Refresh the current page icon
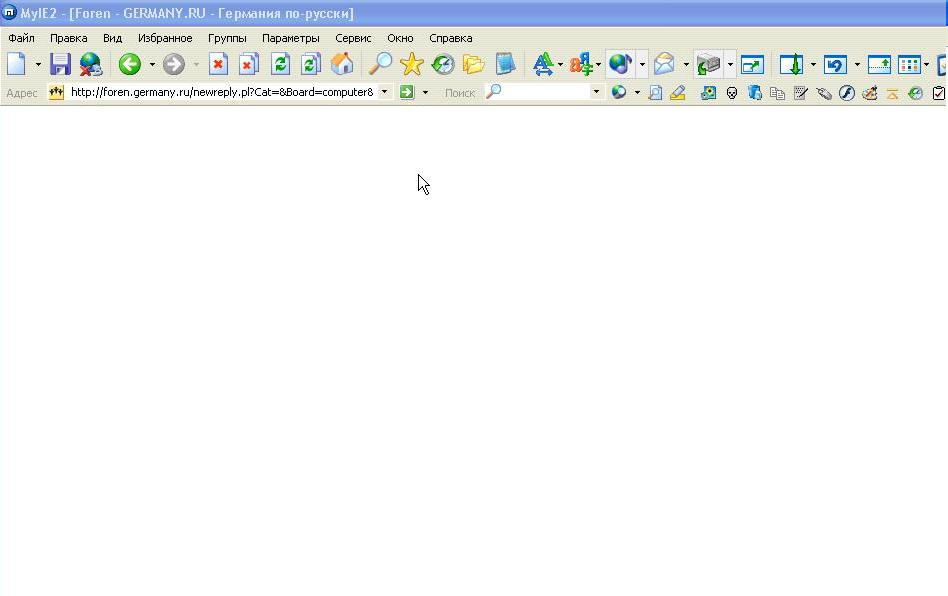The height and width of the screenshot is (596, 948). [x=280, y=64]
